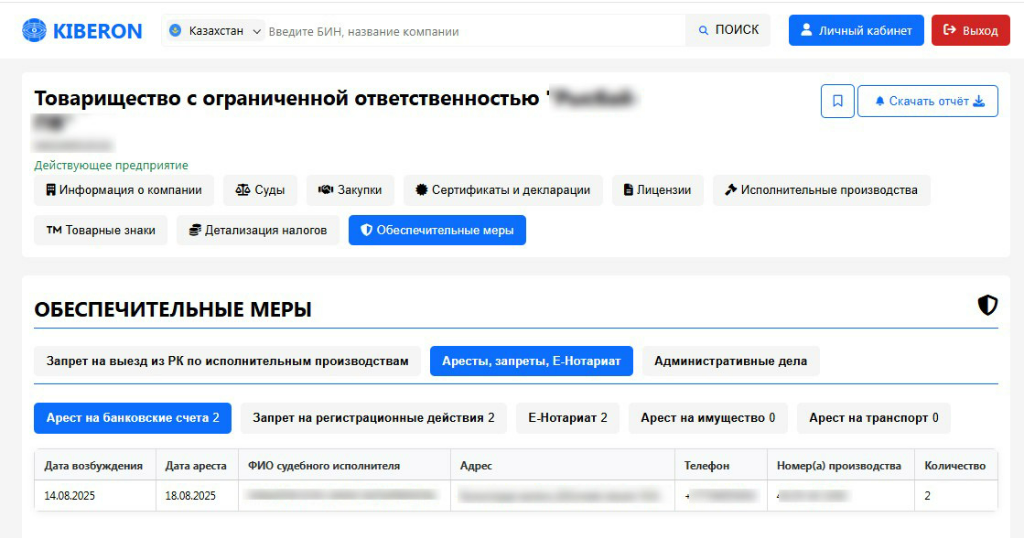Select Запрет на выезд из РК tab
Image resolution: width=1024 pixels, height=538 pixels.
pyautogui.click(x=227, y=361)
